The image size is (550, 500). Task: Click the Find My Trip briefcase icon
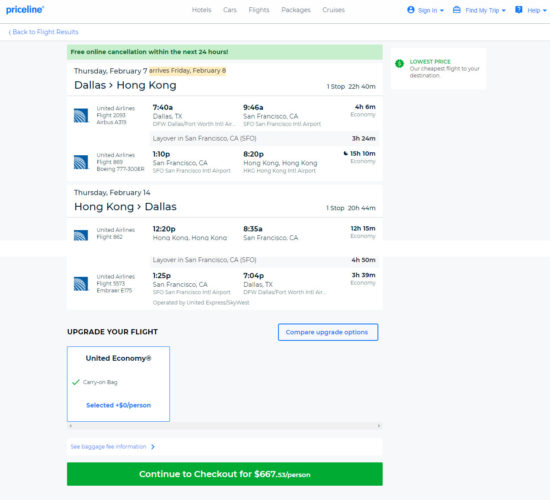pyautogui.click(x=457, y=10)
